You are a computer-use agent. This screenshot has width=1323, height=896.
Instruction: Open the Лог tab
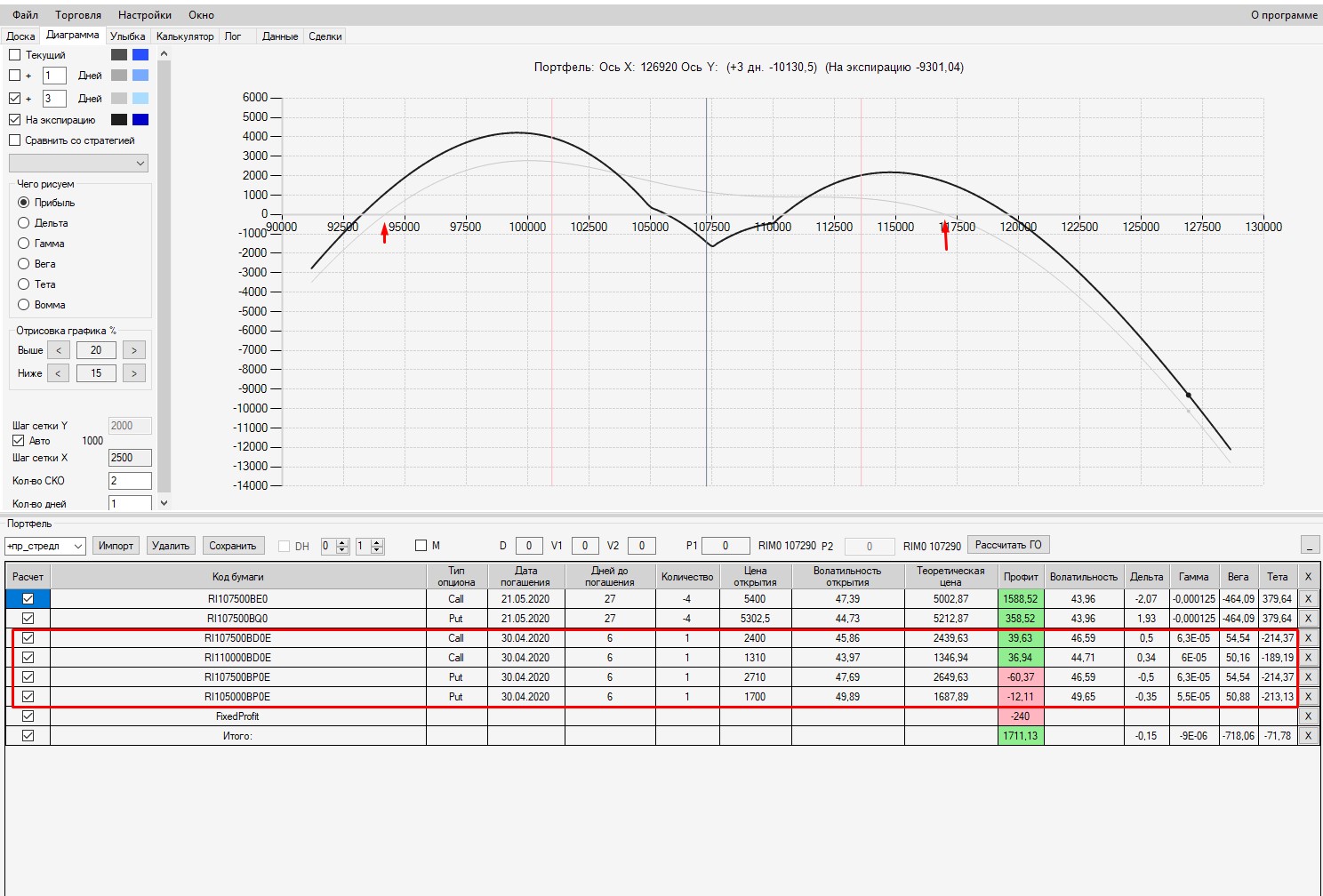[233, 36]
